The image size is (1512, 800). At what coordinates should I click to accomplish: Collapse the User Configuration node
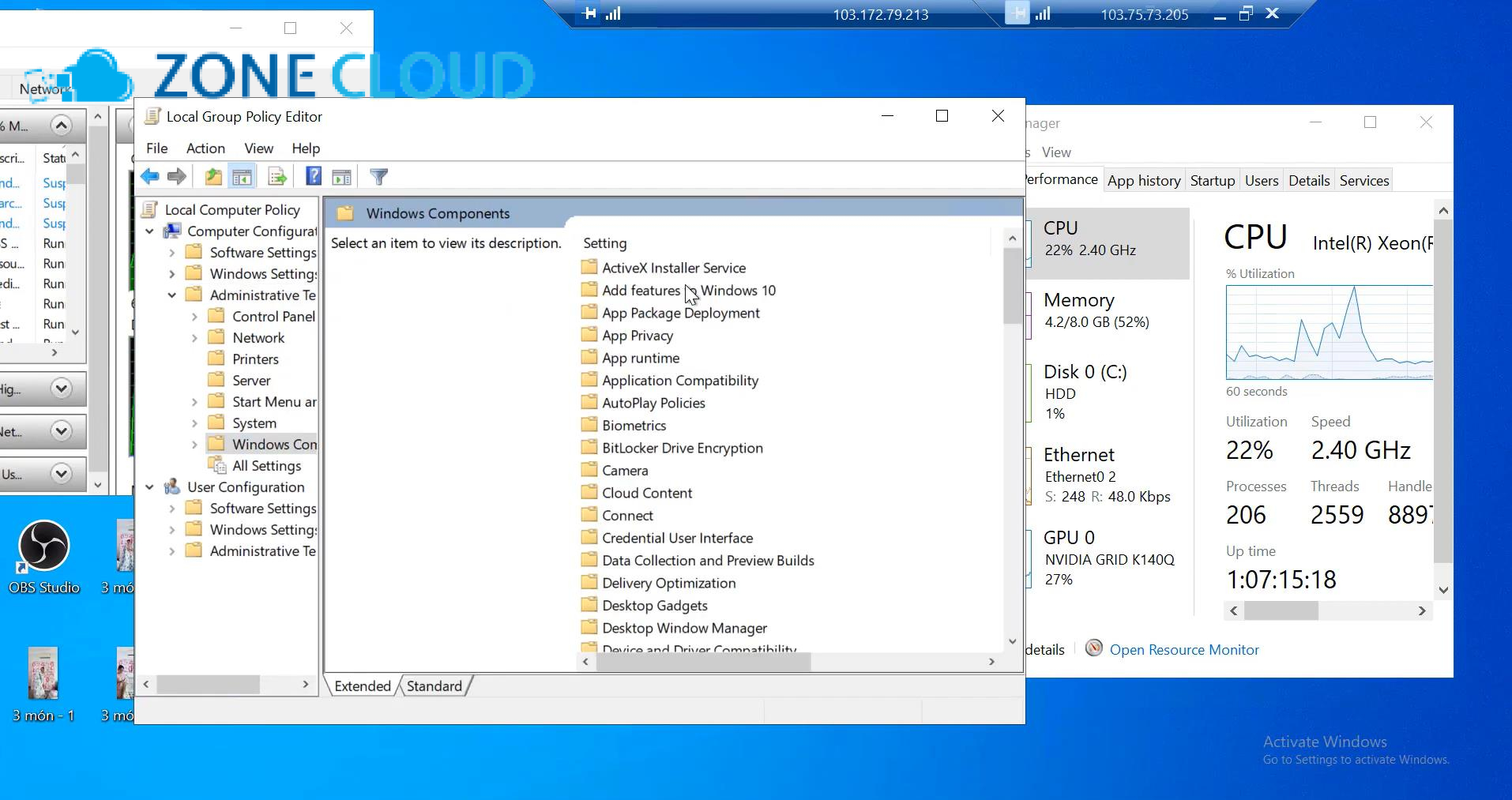point(150,487)
